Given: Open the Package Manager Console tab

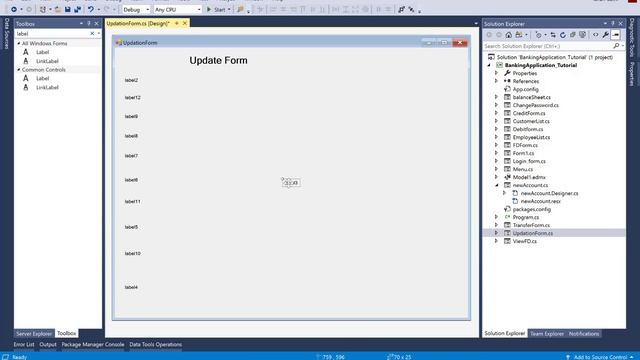Looking at the screenshot, I should [93, 344].
